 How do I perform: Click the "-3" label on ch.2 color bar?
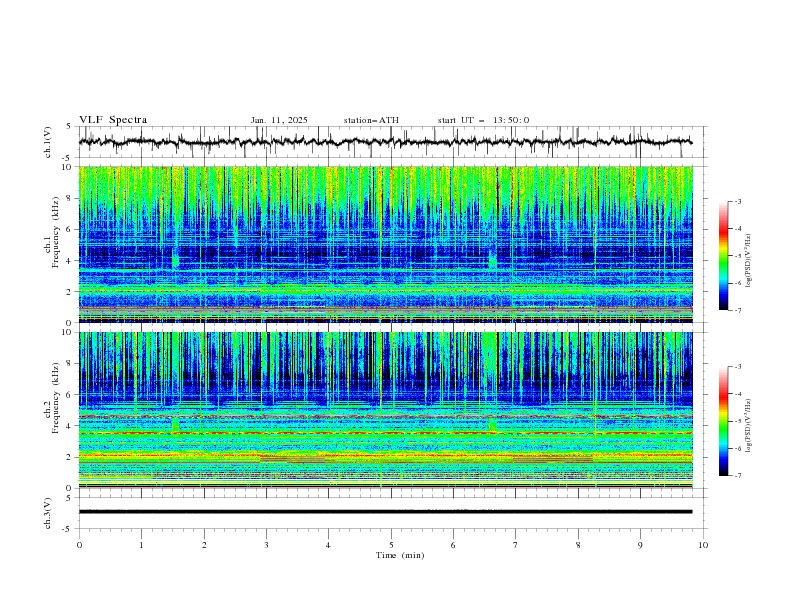(738, 367)
